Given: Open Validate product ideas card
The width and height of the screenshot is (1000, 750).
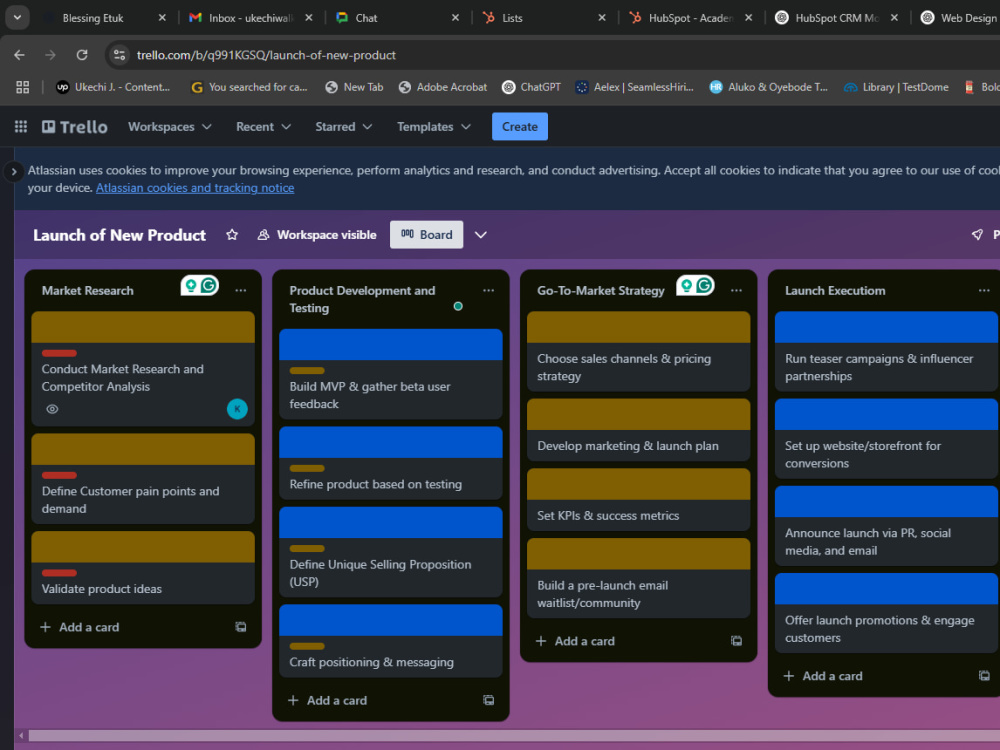Looking at the screenshot, I should pyautogui.click(x=143, y=568).
